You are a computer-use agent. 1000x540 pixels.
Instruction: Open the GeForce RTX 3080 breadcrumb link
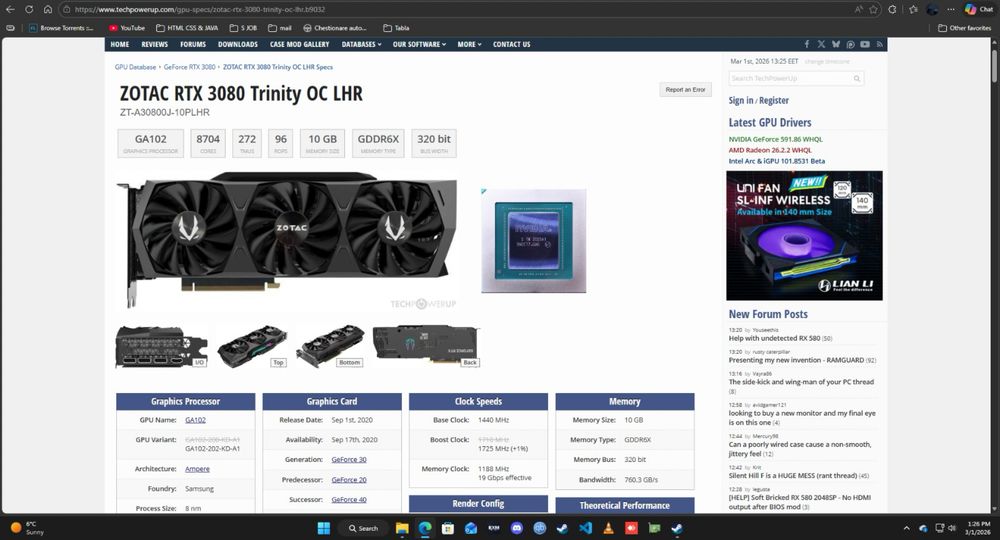coord(189,67)
